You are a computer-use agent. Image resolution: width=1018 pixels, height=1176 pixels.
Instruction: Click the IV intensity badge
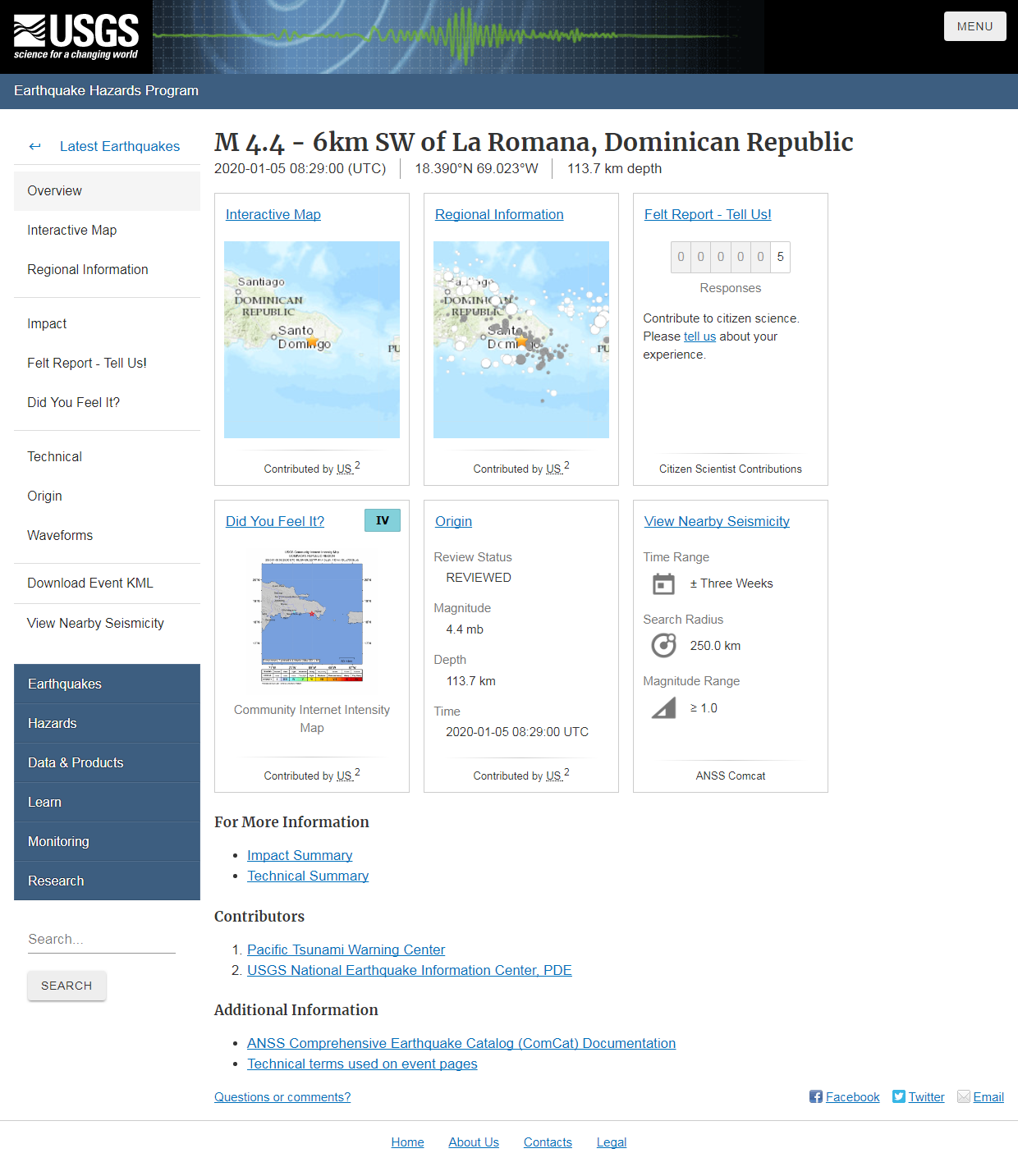(383, 520)
